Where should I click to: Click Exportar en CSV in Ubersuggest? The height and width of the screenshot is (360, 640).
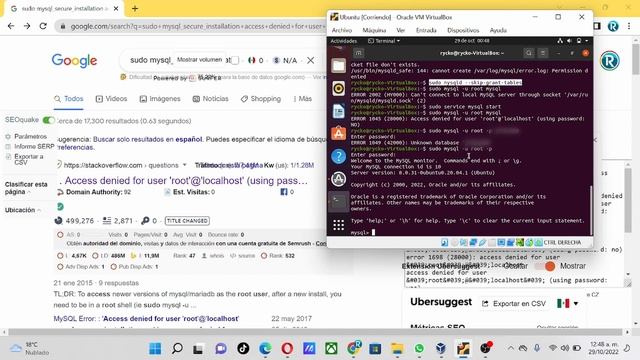point(514,304)
